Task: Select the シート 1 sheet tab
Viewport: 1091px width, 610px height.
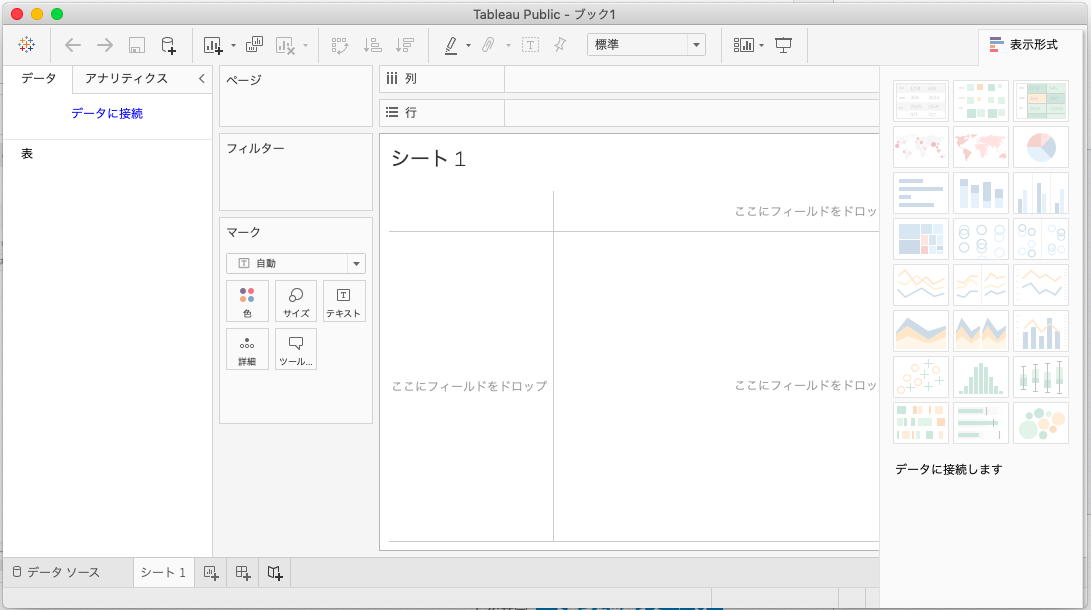Action: [x=164, y=572]
